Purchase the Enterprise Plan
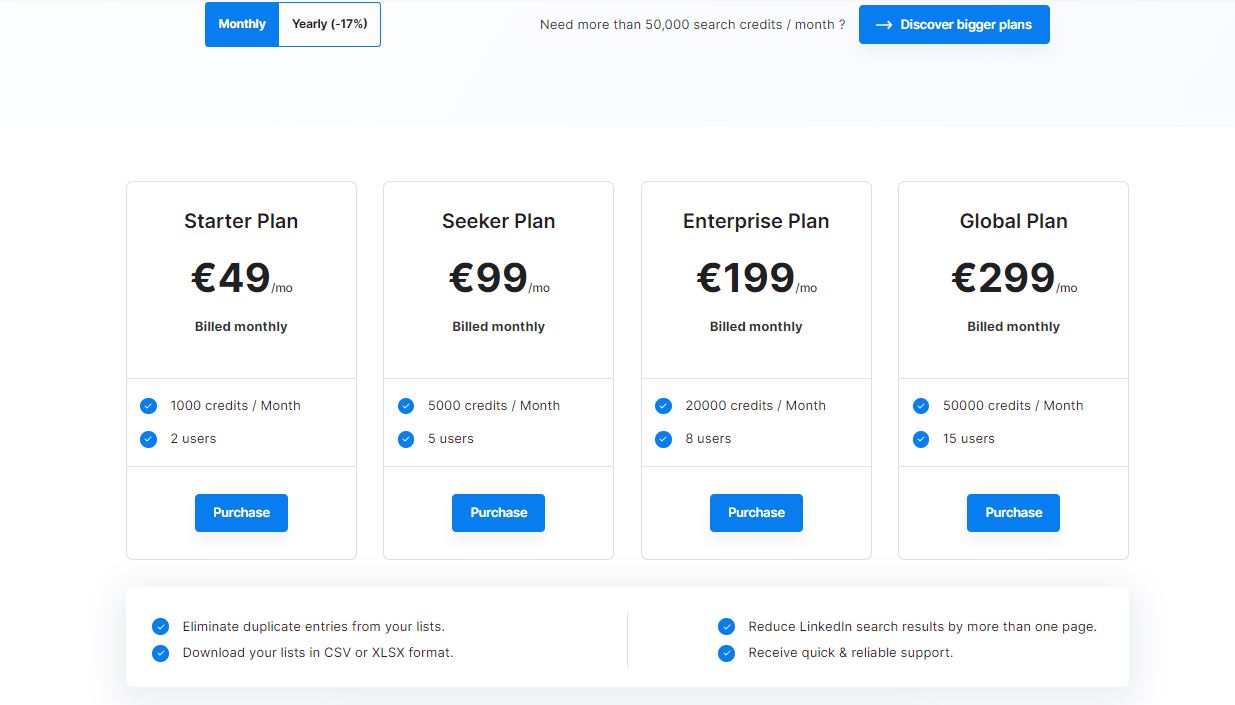1235x705 pixels. click(756, 513)
